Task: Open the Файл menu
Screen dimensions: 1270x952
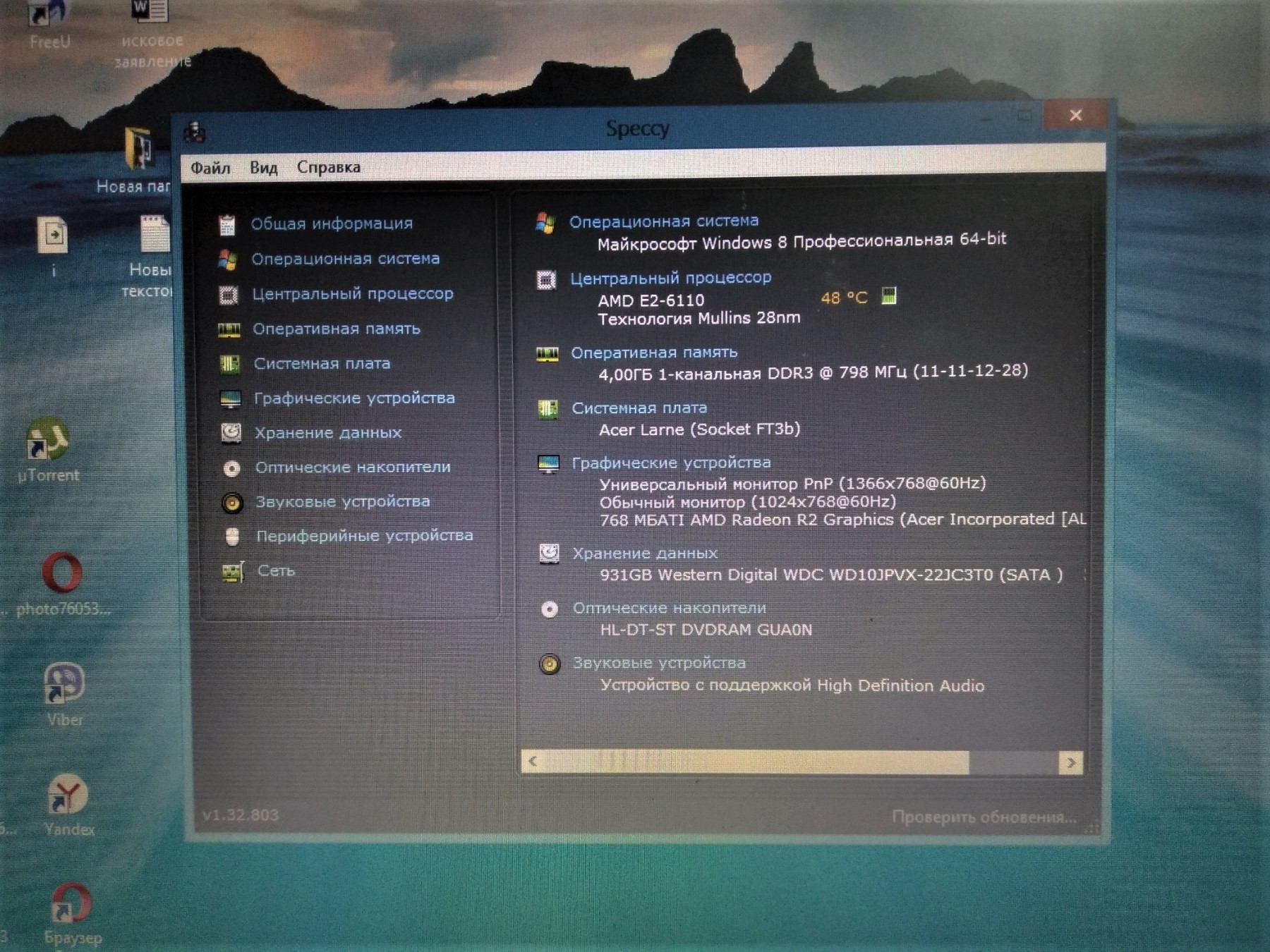Action: (210, 168)
